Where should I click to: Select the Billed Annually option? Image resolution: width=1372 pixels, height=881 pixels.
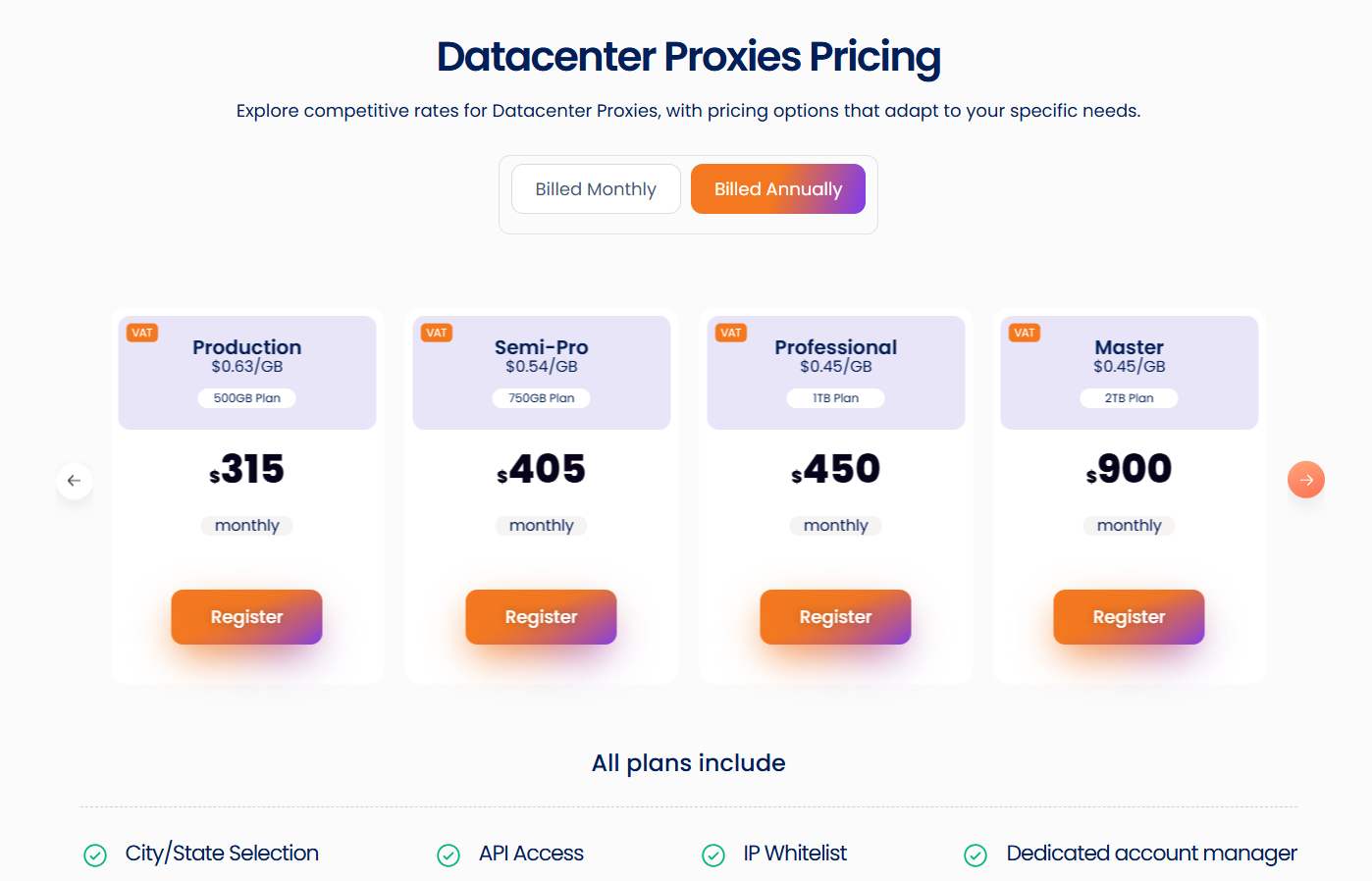(x=777, y=189)
